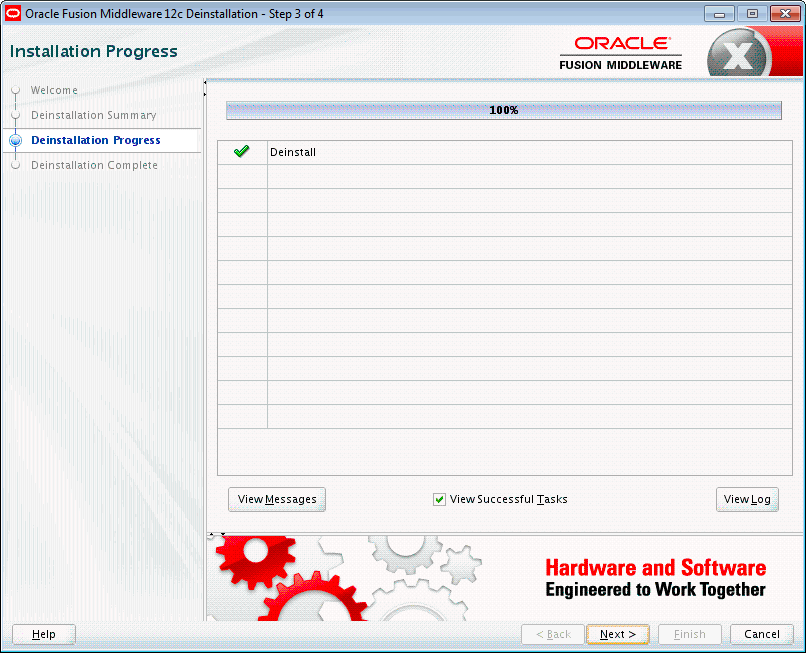The image size is (806, 653).
Task: Go to the Next step
Action: tap(618, 634)
